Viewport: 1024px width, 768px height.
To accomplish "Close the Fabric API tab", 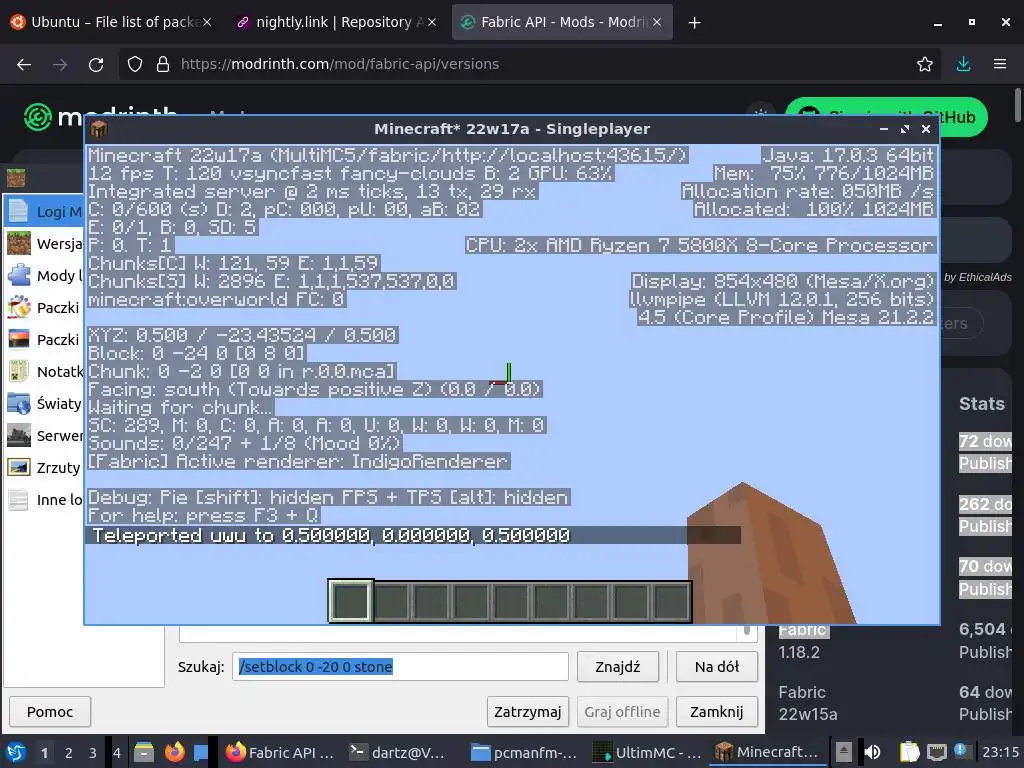I will (x=657, y=22).
